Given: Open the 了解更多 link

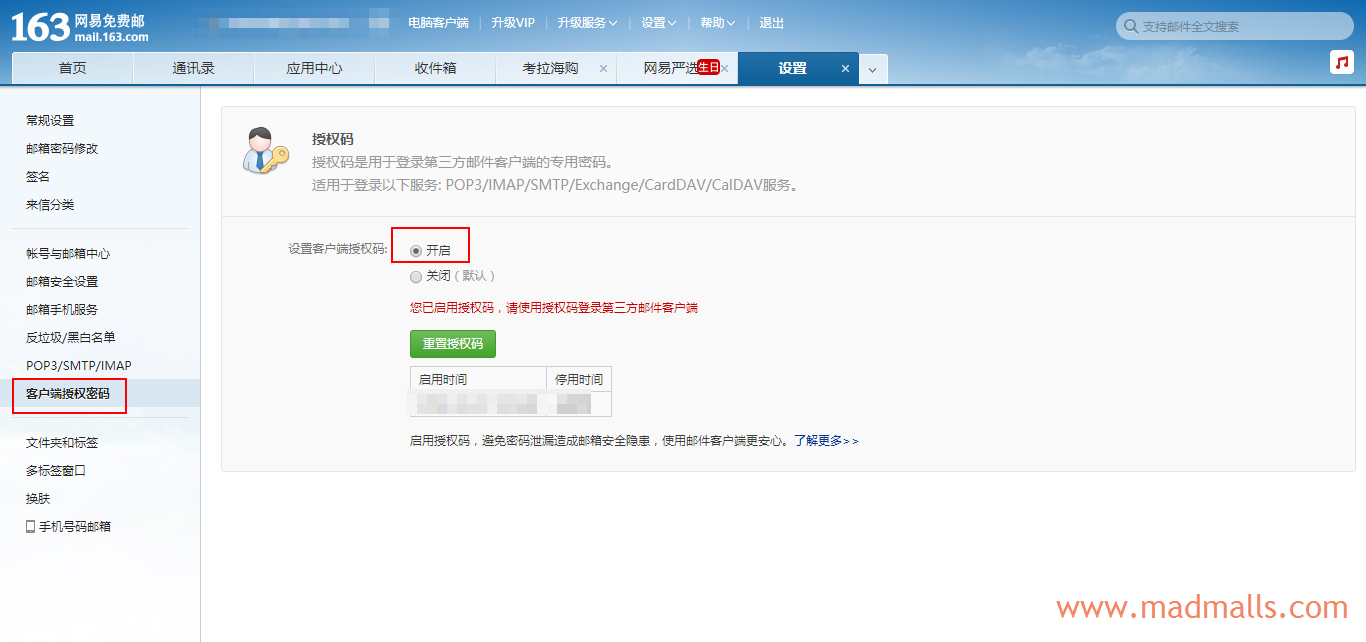Looking at the screenshot, I should [826, 440].
